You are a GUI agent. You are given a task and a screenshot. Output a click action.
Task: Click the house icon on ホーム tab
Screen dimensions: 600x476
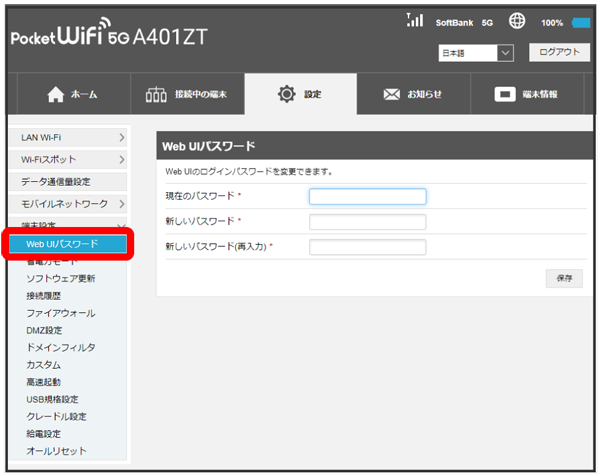(x=56, y=94)
